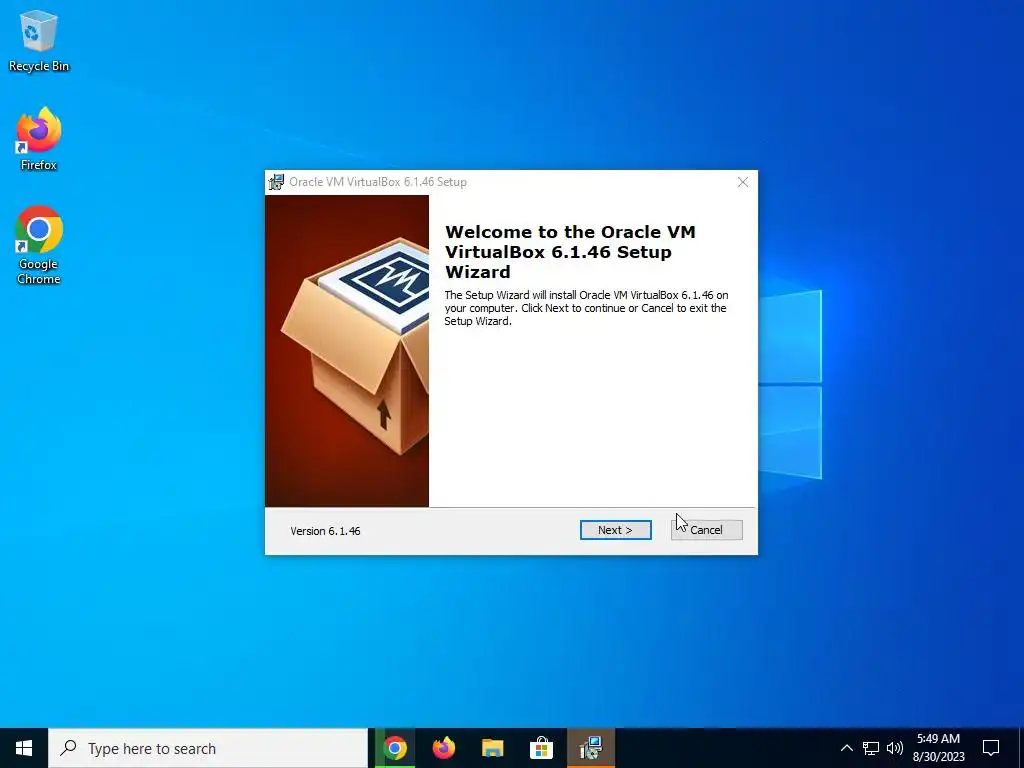Open the volume control tray icon
Viewport: 1024px width, 768px height.
(x=895, y=748)
